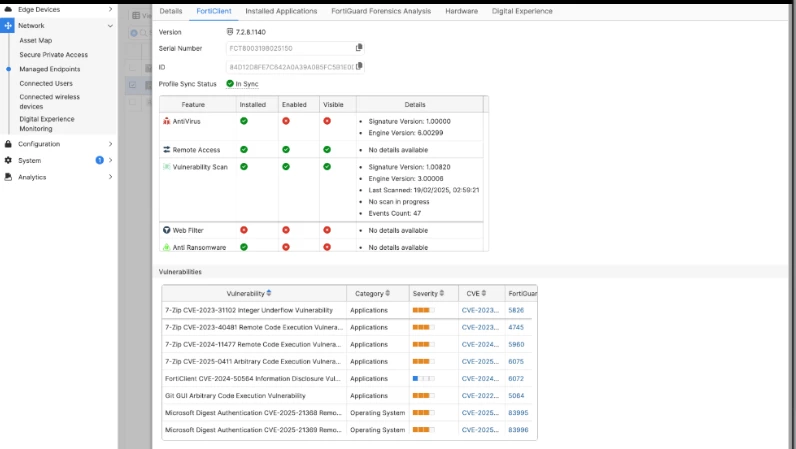Expand the System menu chevron
Image resolution: width=796 pixels, height=449 pixels.
110,160
